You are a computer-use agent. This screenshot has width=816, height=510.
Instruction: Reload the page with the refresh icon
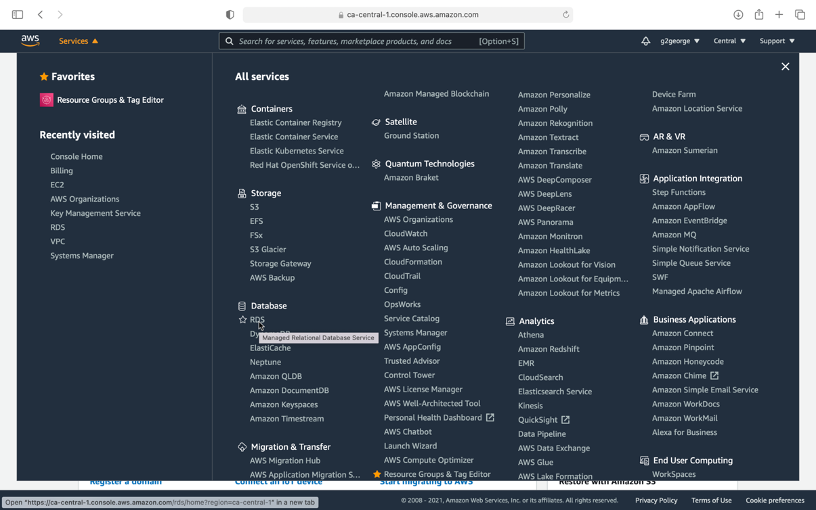566,15
